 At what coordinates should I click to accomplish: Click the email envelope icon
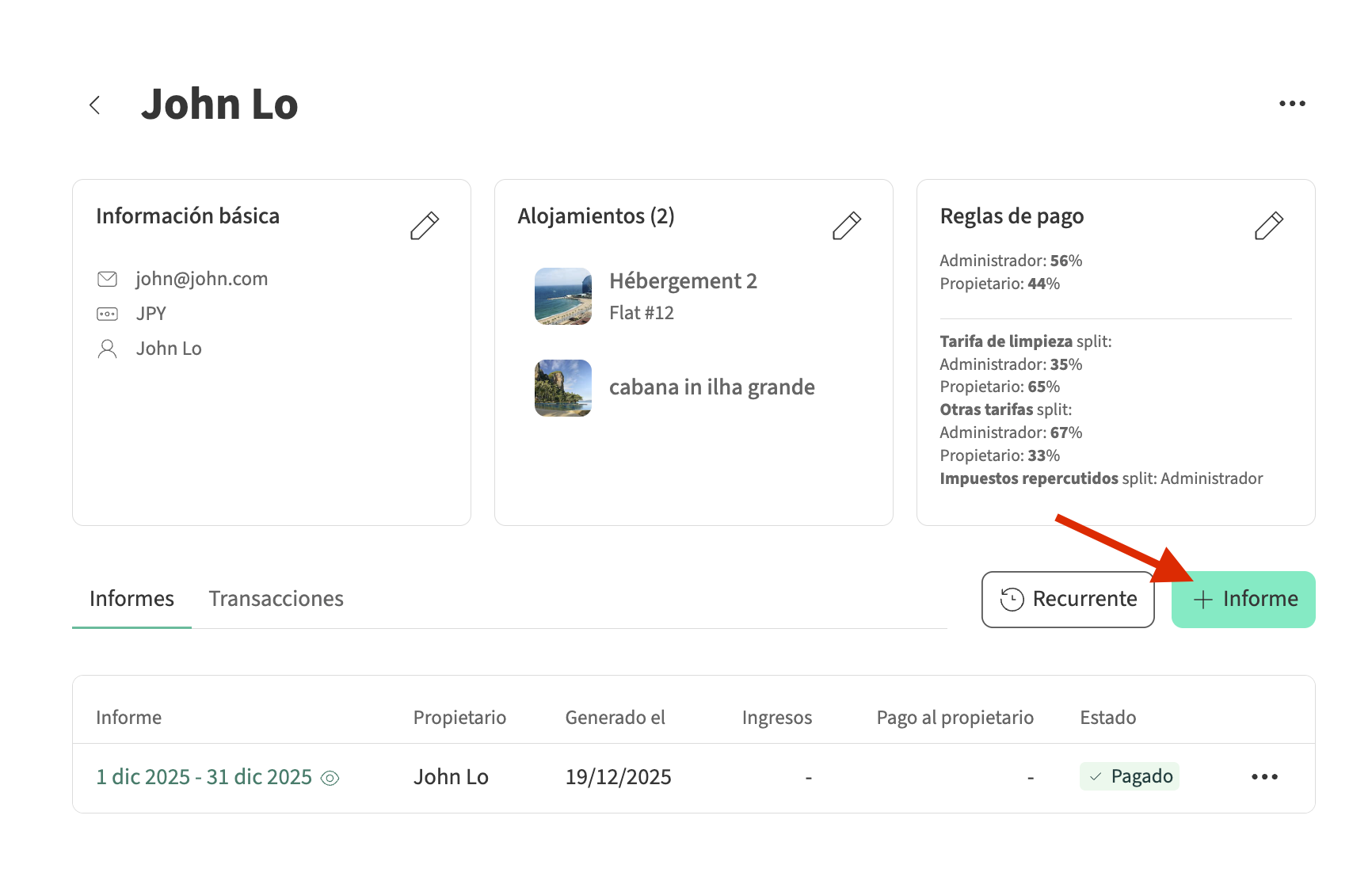click(x=107, y=279)
